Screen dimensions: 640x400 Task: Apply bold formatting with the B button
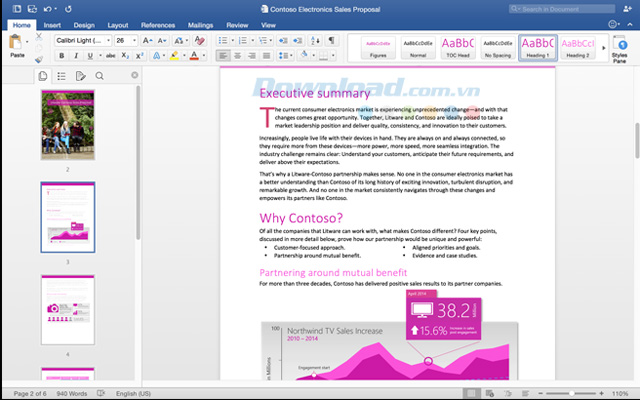(61, 56)
